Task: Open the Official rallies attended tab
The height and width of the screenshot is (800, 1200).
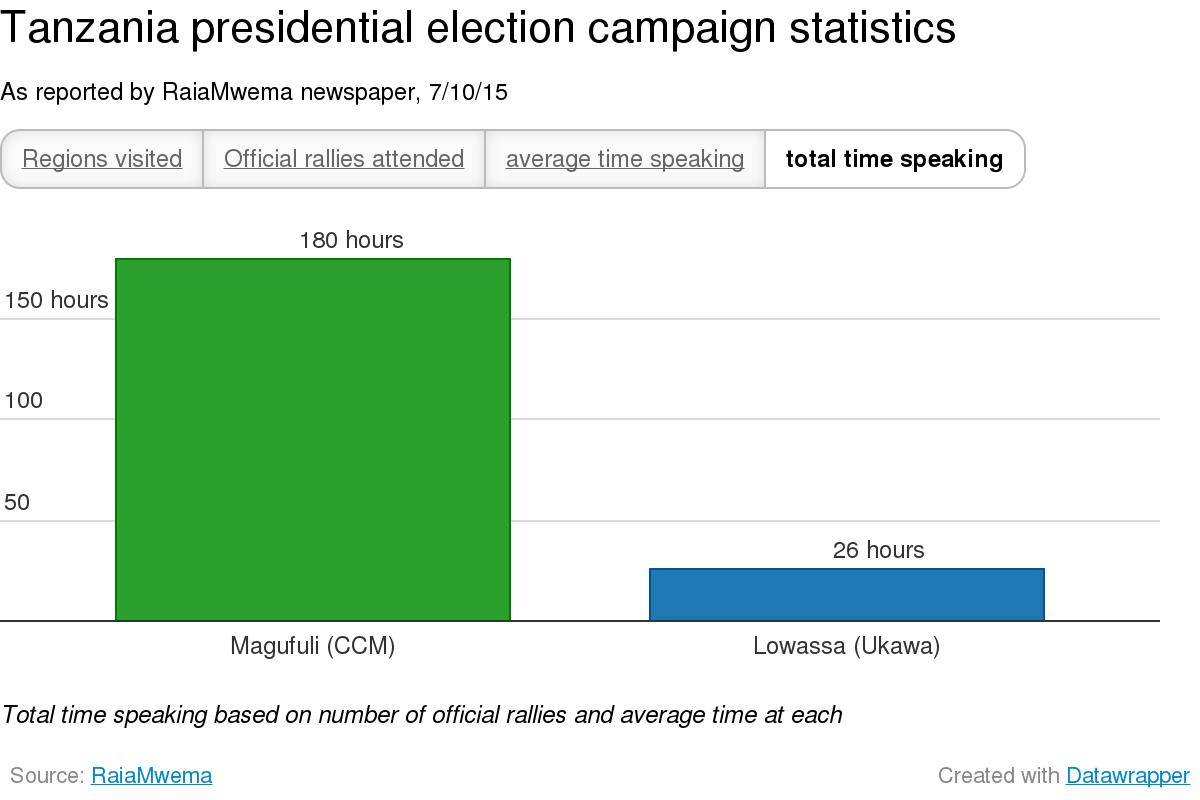Action: [x=344, y=159]
